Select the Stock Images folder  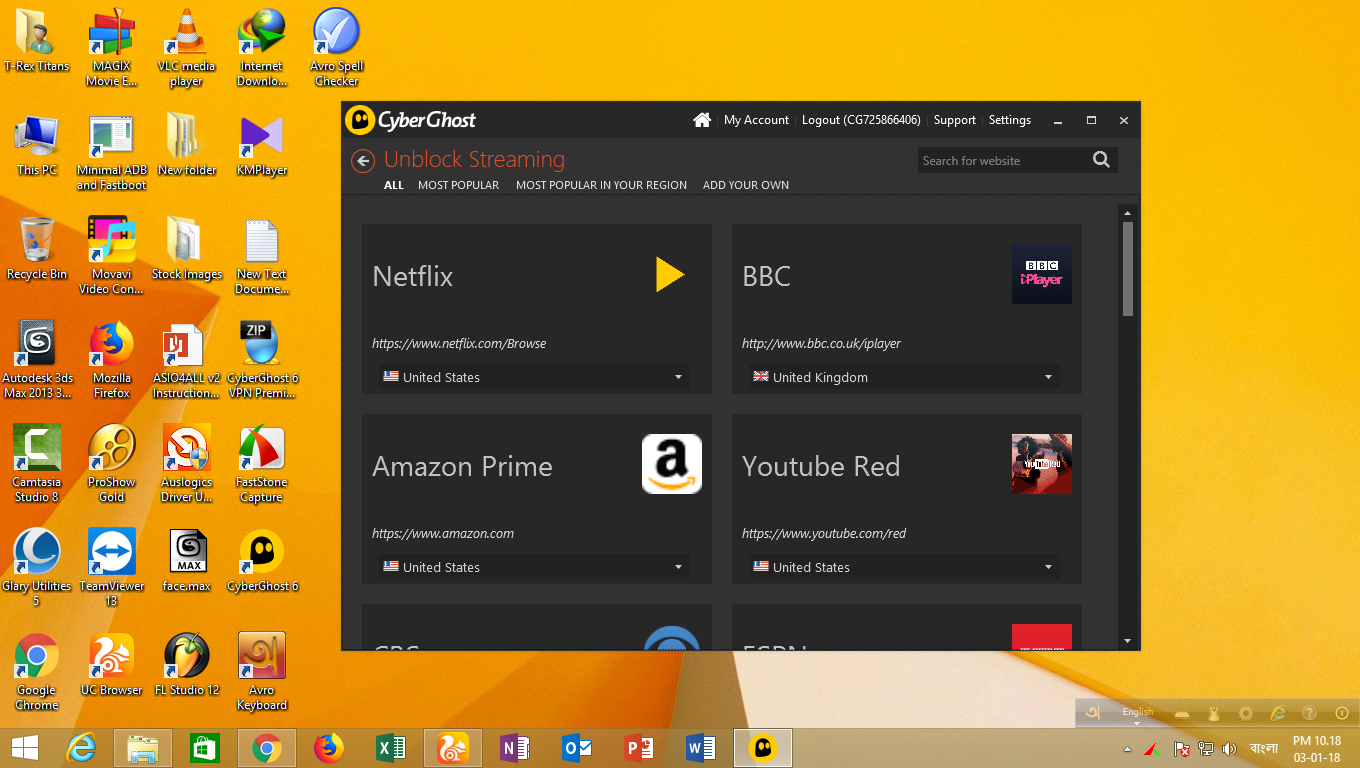click(x=187, y=248)
